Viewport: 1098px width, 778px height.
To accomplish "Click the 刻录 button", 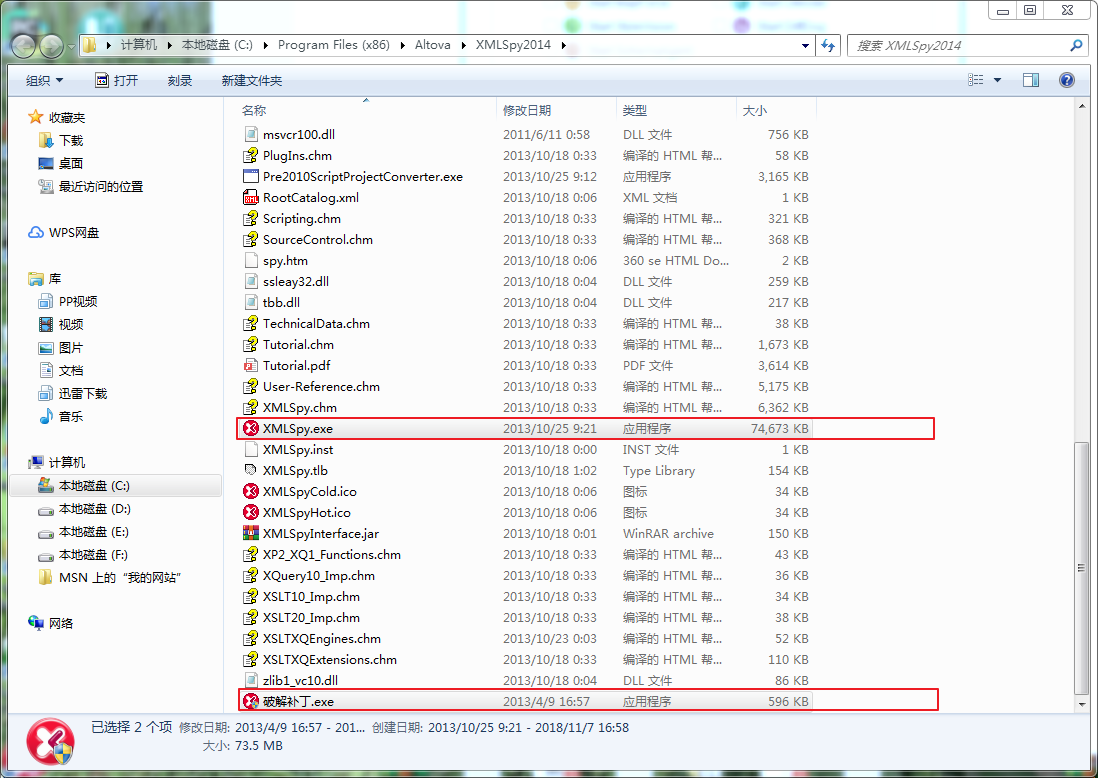I will coord(179,79).
